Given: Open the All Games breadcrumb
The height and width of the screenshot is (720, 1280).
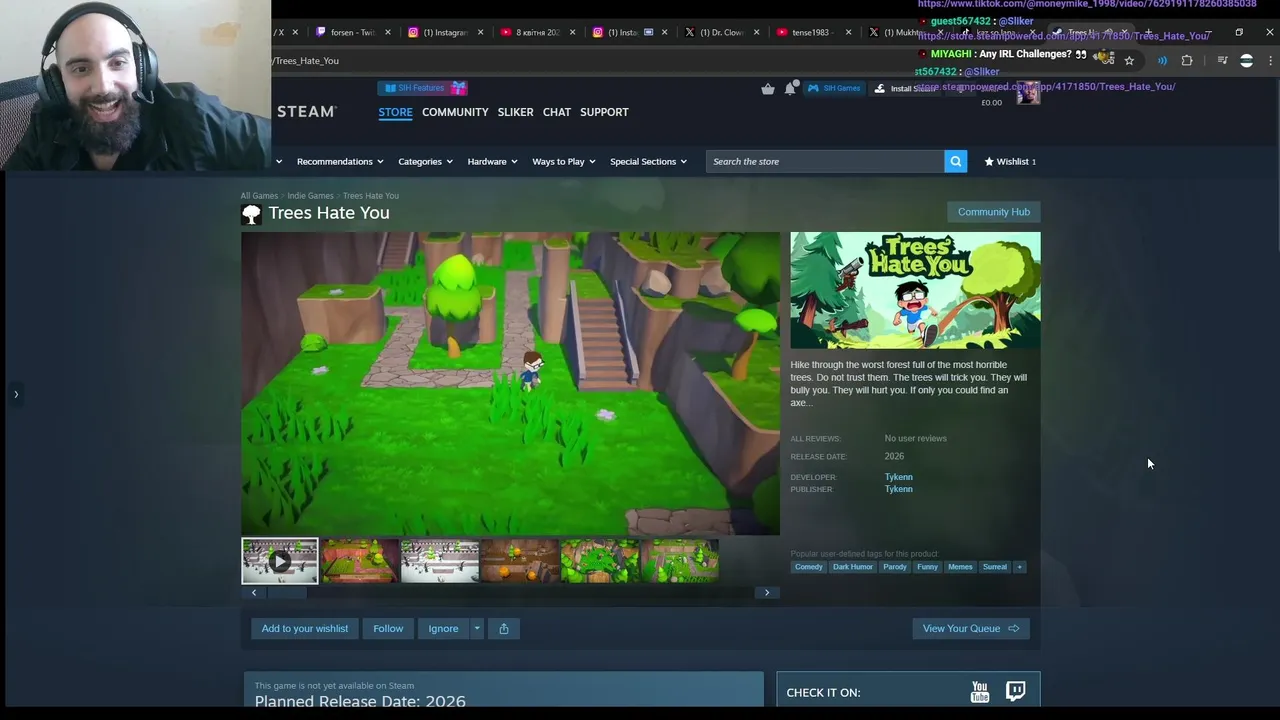Looking at the screenshot, I should [259, 196].
